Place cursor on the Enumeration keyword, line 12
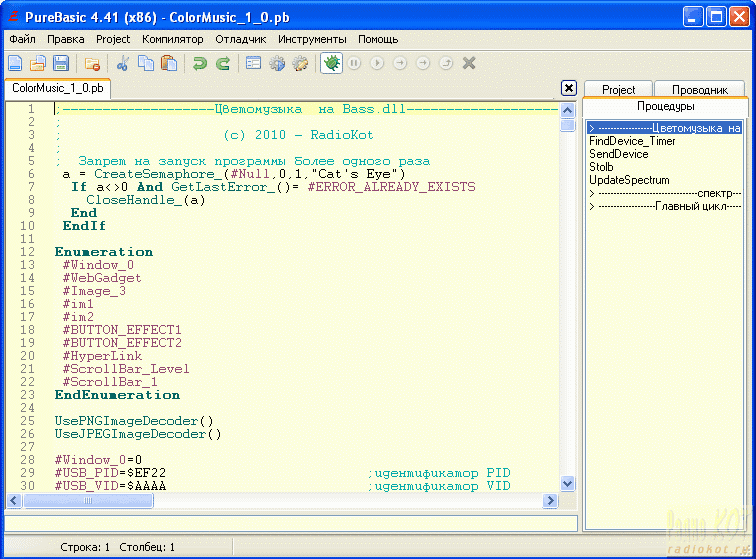 104,252
